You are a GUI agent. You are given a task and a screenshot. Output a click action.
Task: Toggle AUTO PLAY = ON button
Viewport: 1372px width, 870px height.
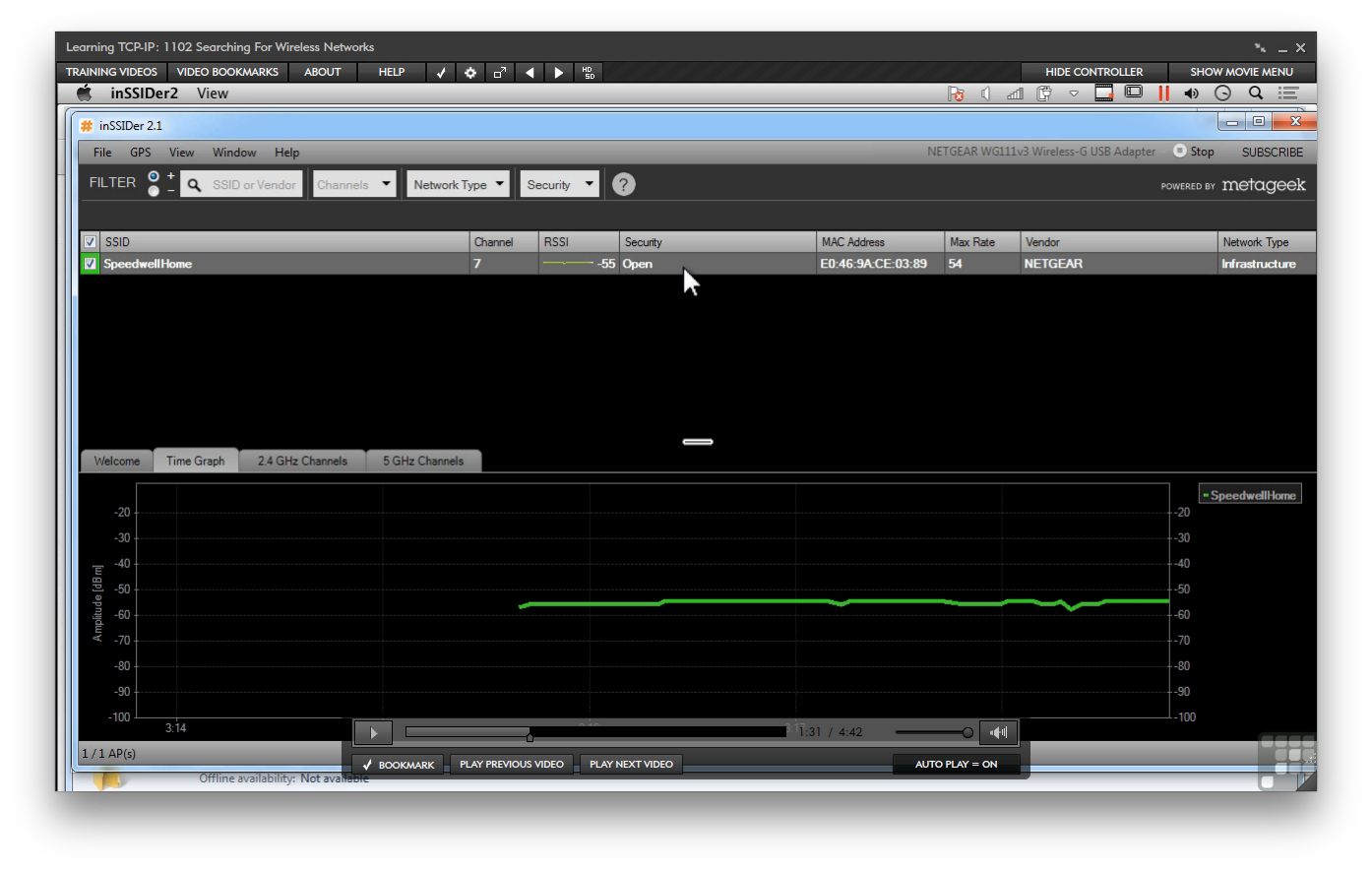(956, 764)
